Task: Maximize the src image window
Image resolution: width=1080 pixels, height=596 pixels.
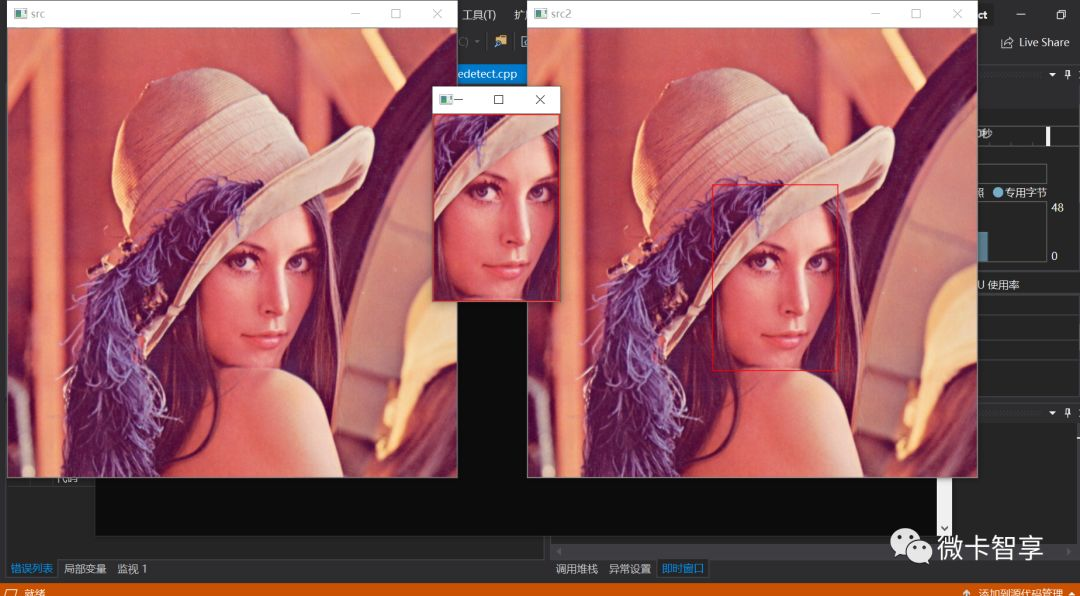Action: [x=396, y=14]
